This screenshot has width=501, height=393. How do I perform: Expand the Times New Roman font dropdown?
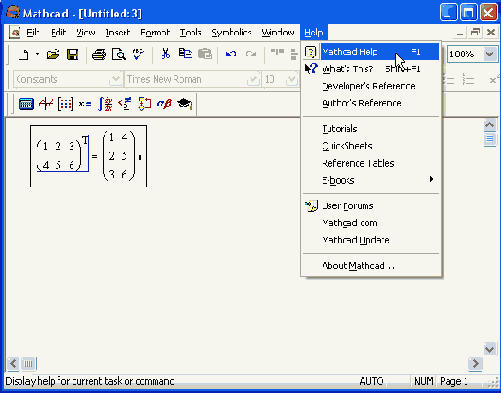tap(253, 80)
